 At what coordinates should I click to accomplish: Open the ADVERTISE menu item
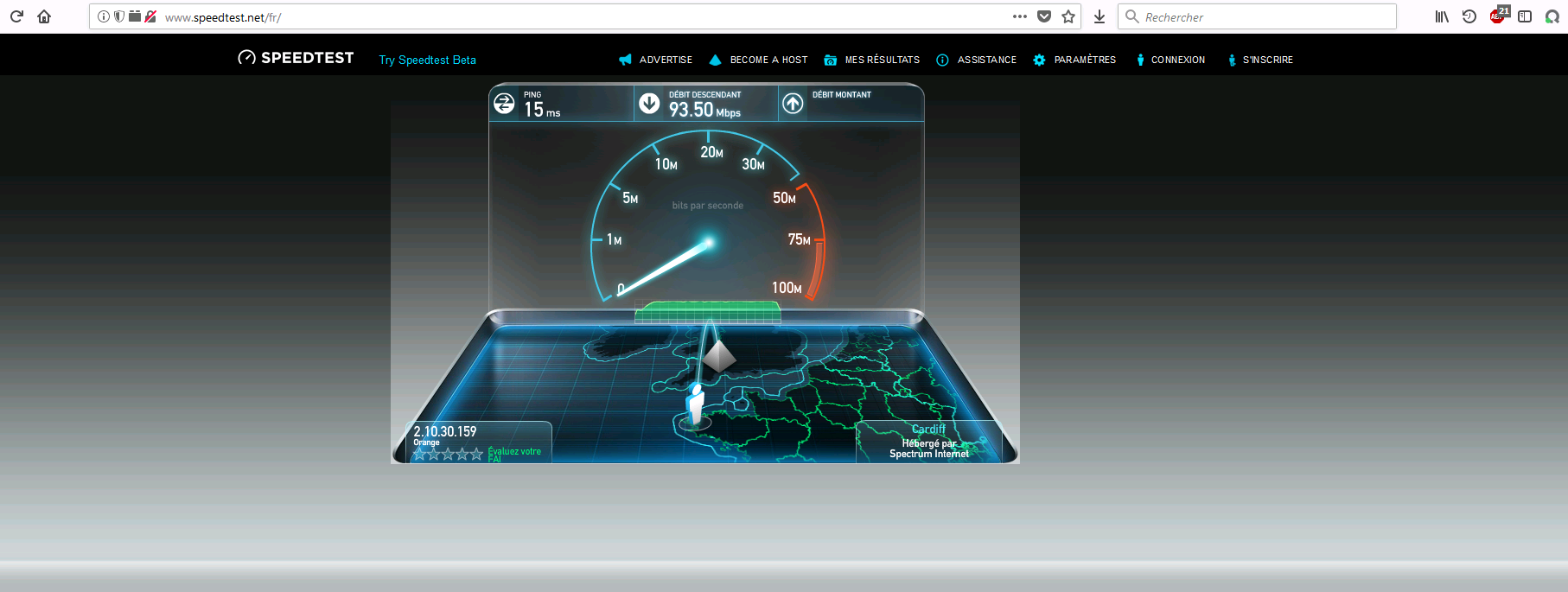click(x=656, y=60)
